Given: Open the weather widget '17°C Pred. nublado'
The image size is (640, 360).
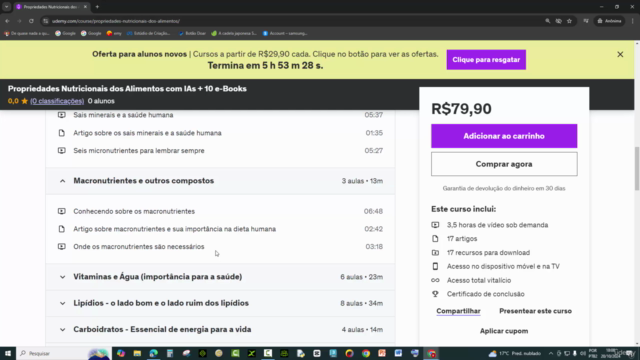Looking at the screenshot, I should click(x=514, y=353).
